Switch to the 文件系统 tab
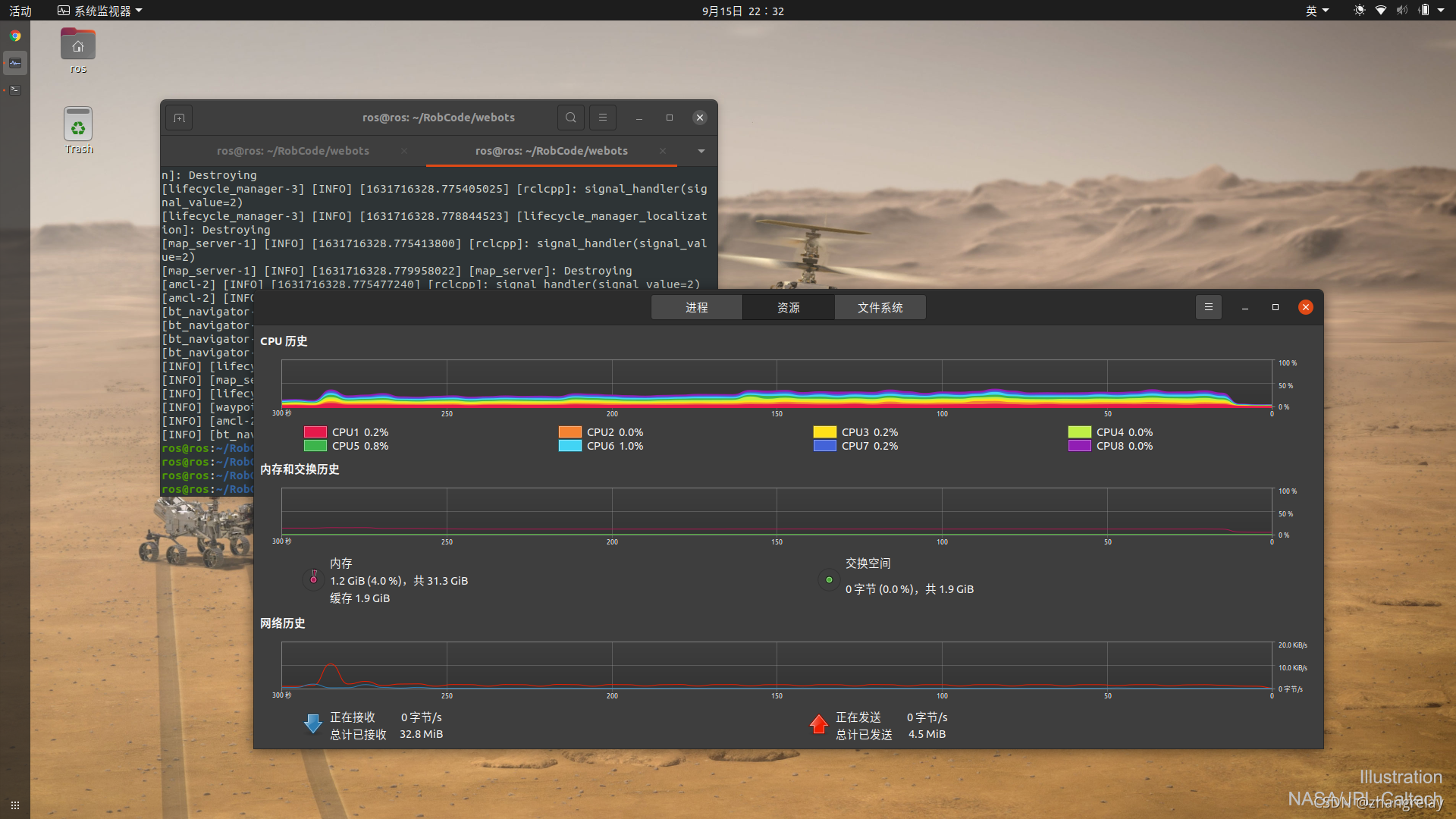Screen dimensions: 1456x819 (x=880, y=307)
